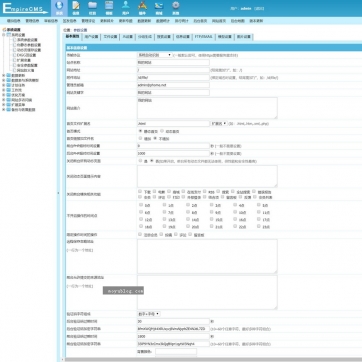
Task: Click page icon beside DIGG顶设置 tree item
Action: 15,55
